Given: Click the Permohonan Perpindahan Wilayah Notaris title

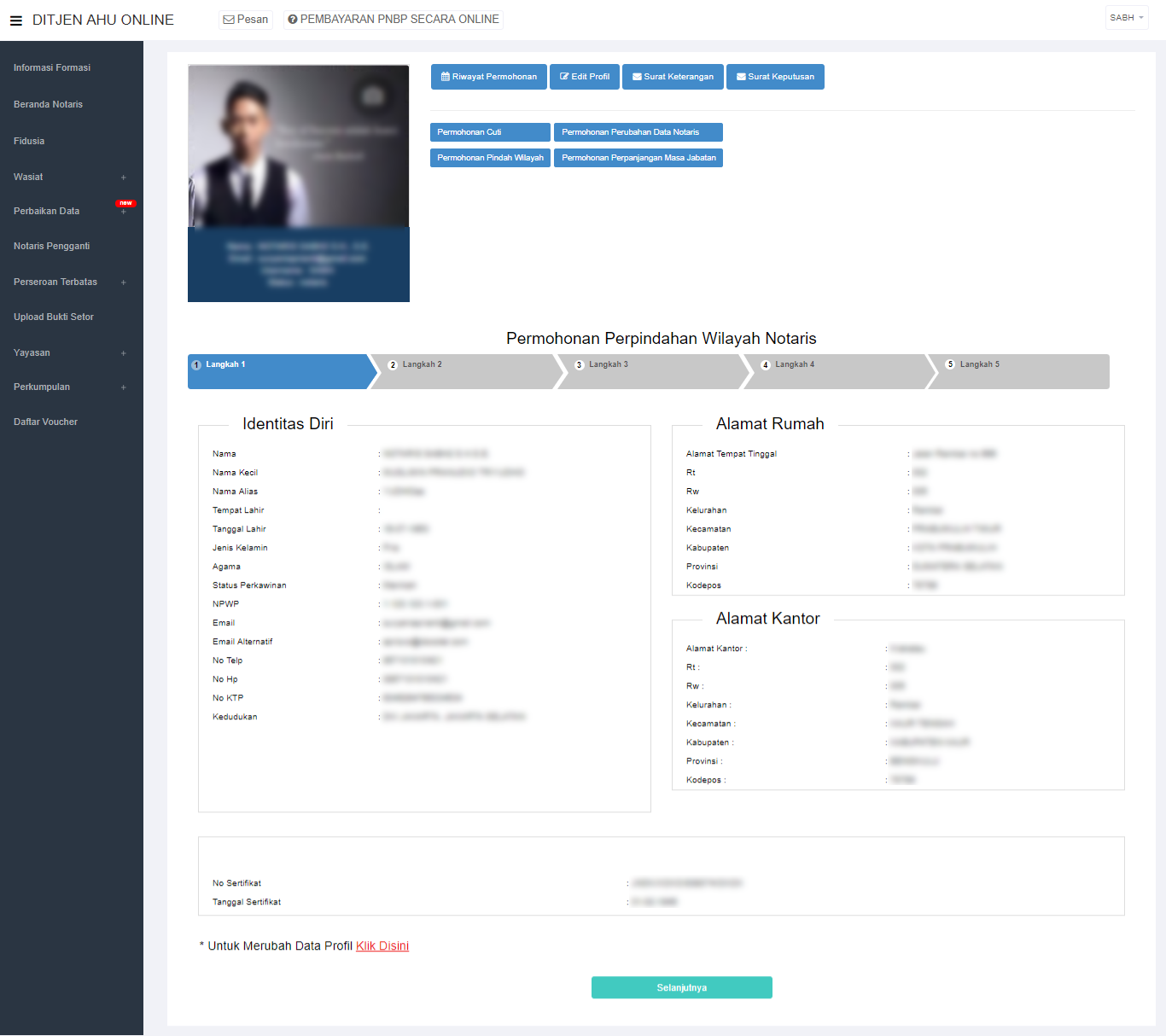Looking at the screenshot, I should 662,339.
